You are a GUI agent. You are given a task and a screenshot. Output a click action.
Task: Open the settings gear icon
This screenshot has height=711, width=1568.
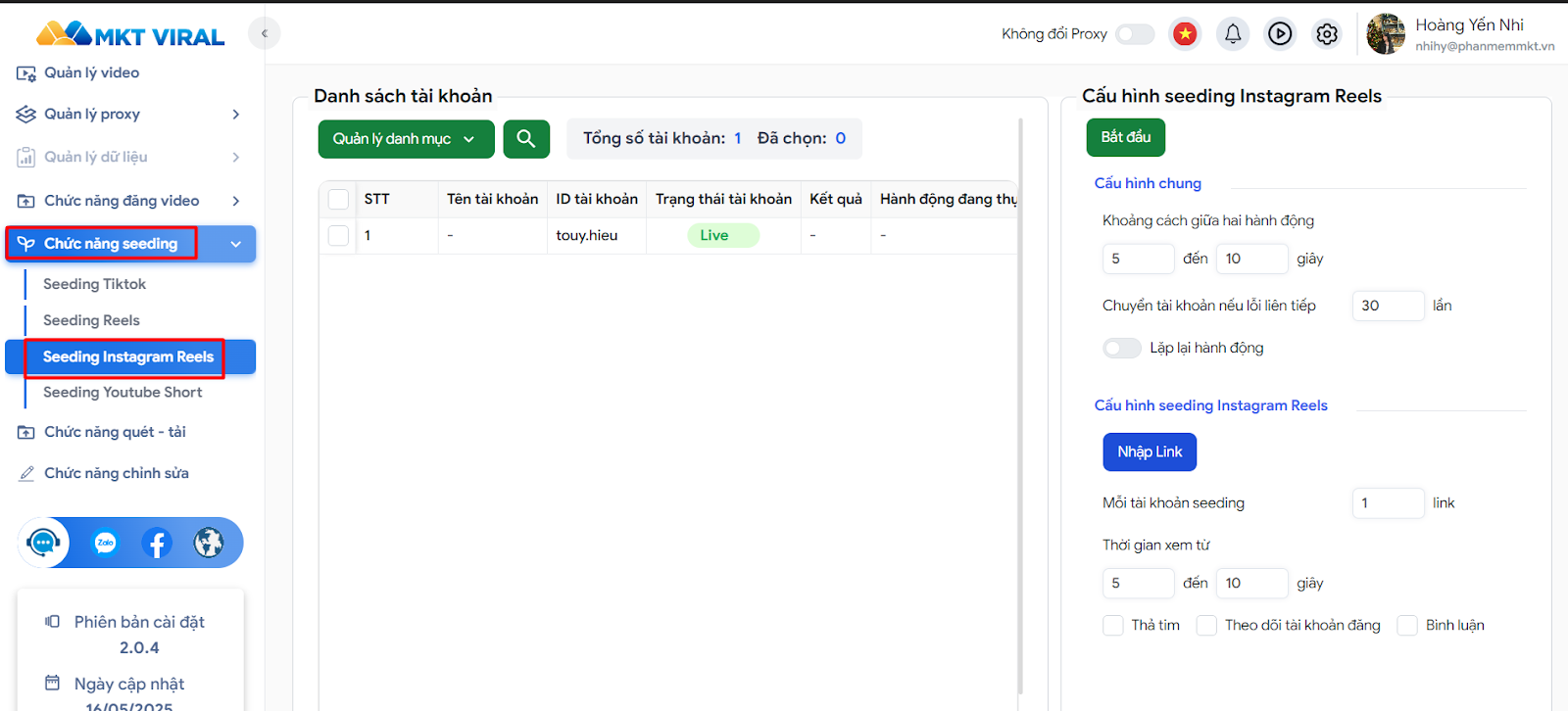point(1327,34)
